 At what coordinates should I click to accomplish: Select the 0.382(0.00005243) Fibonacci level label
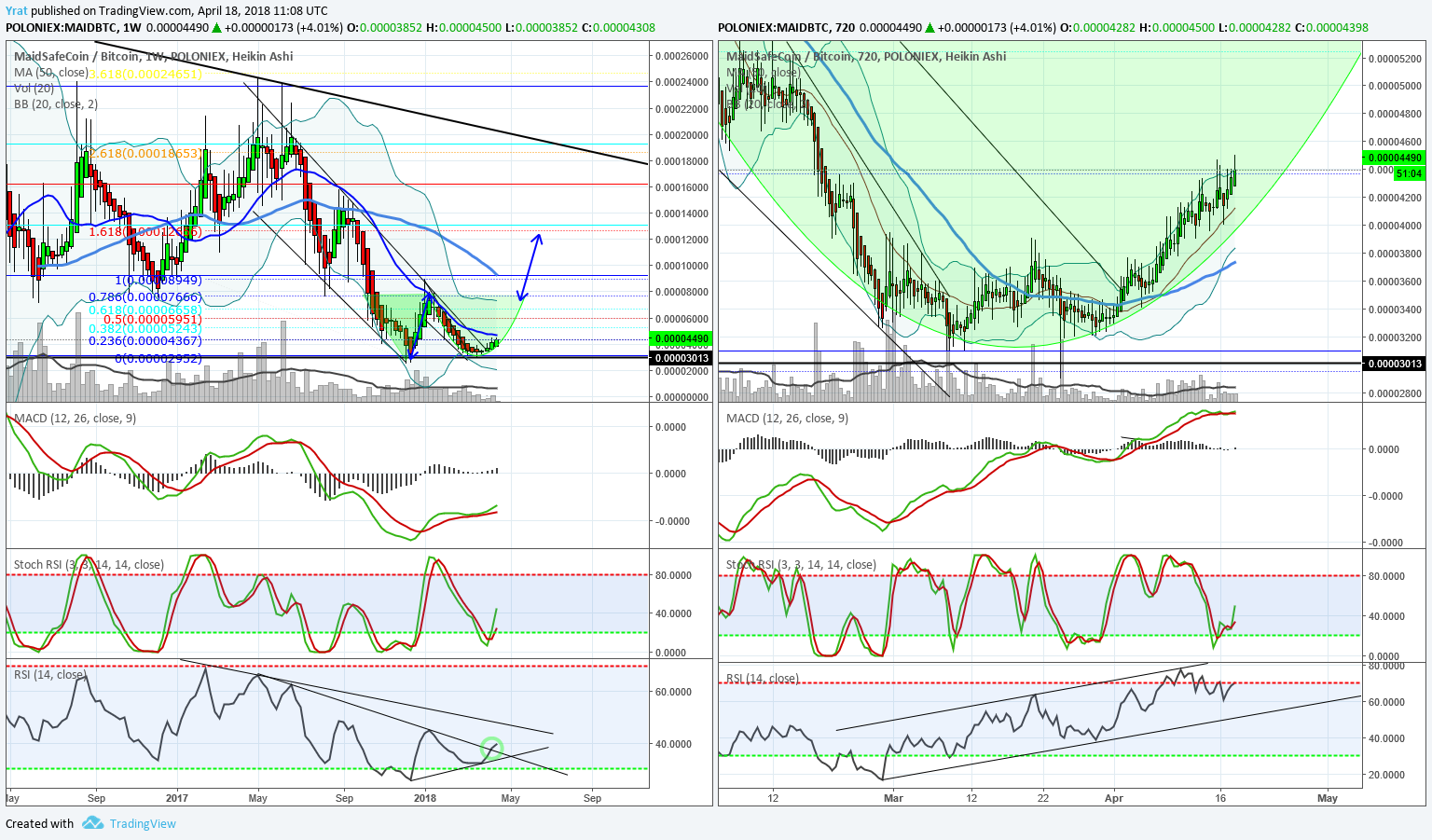145,329
